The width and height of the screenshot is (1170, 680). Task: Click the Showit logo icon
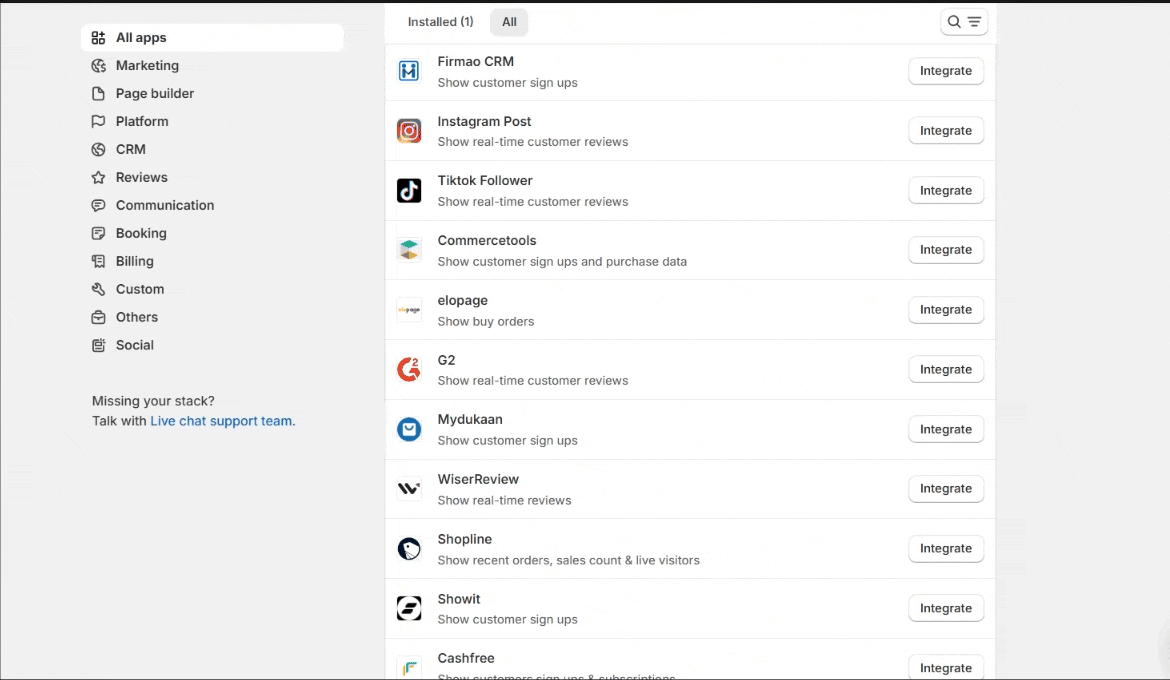[409, 608]
